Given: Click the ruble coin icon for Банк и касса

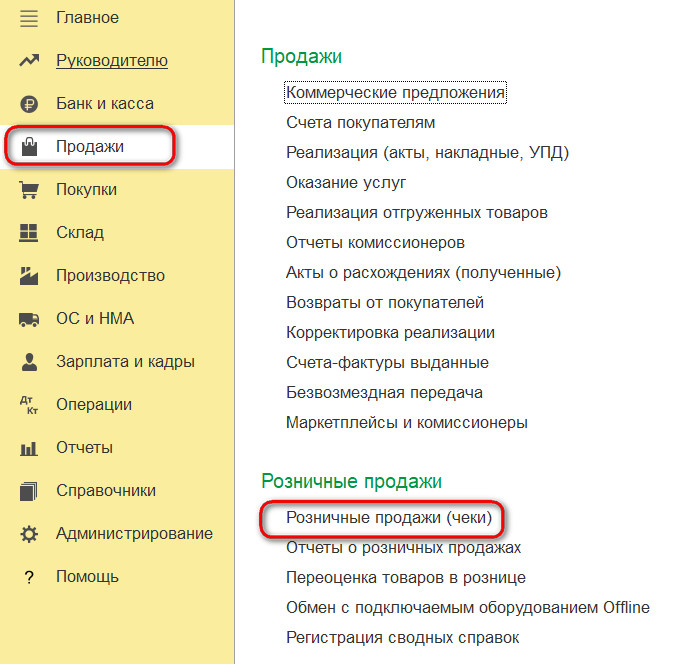Looking at the screenshot, I should (29, 104).
